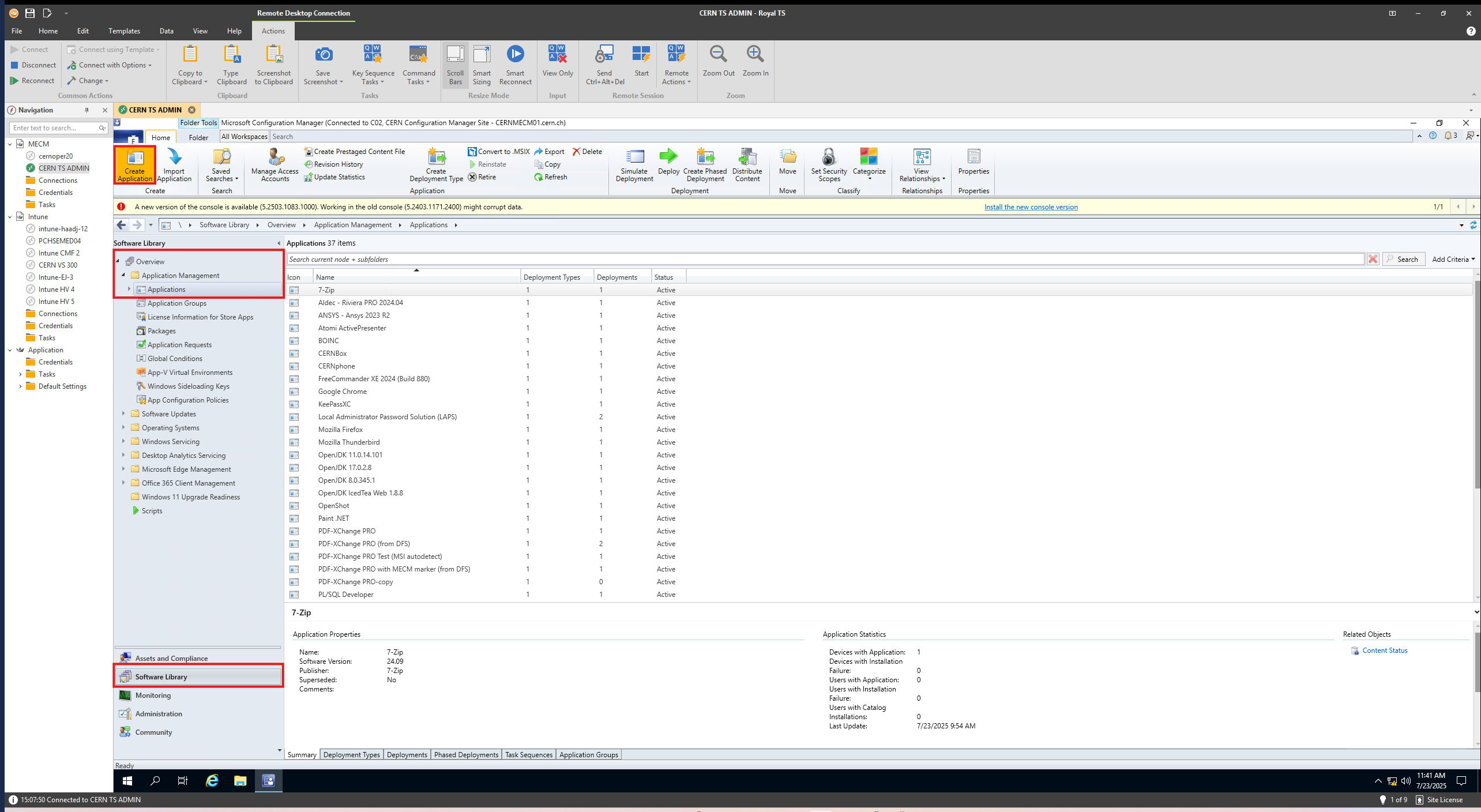Click Create Prestaged Content File
The height and width of the screenshot is (812, 1481).
click(x=355, y=152)
